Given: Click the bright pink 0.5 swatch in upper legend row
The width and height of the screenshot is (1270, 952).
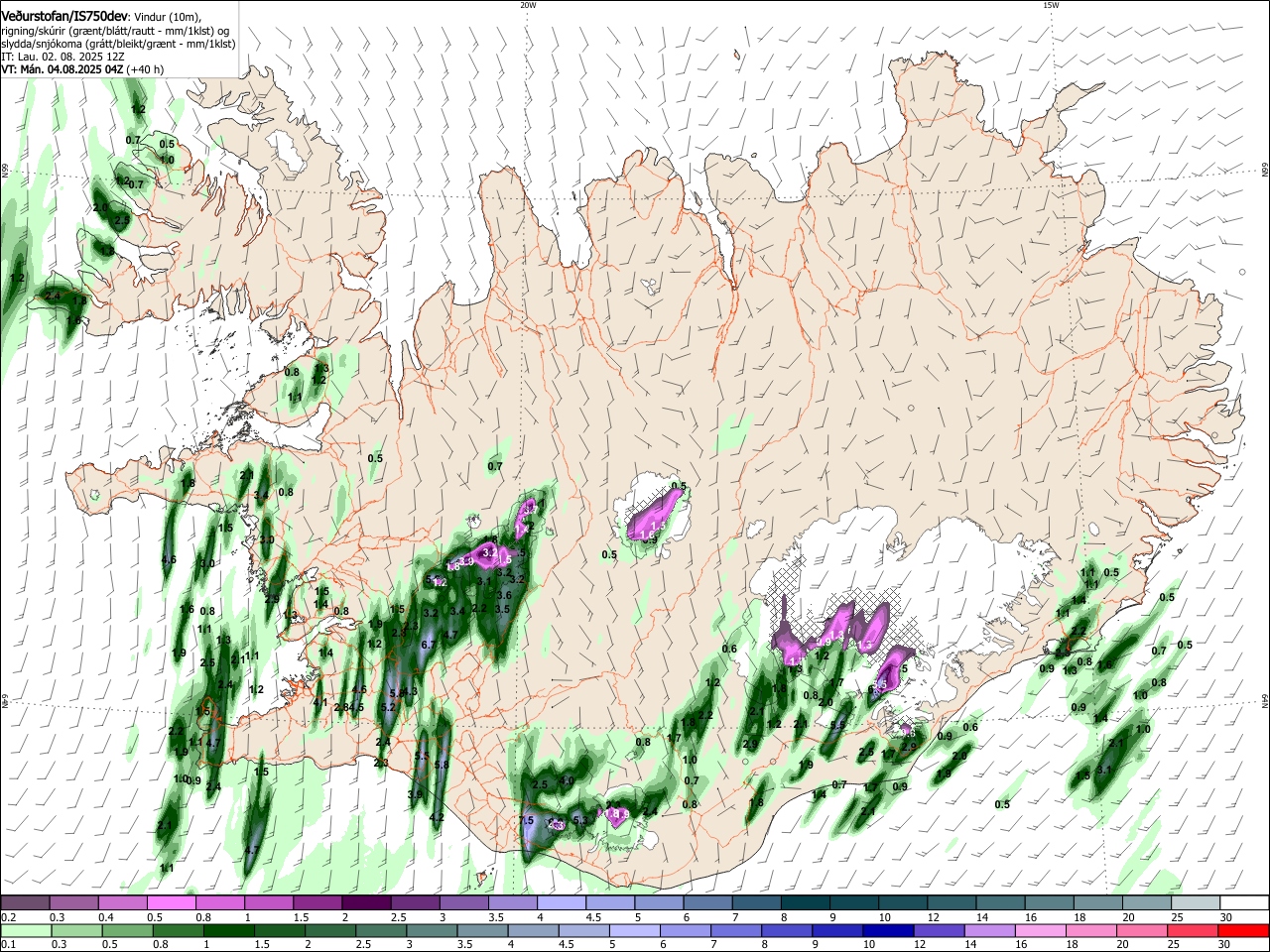Looking at the screenshot, I should click(x=172, y=903).
